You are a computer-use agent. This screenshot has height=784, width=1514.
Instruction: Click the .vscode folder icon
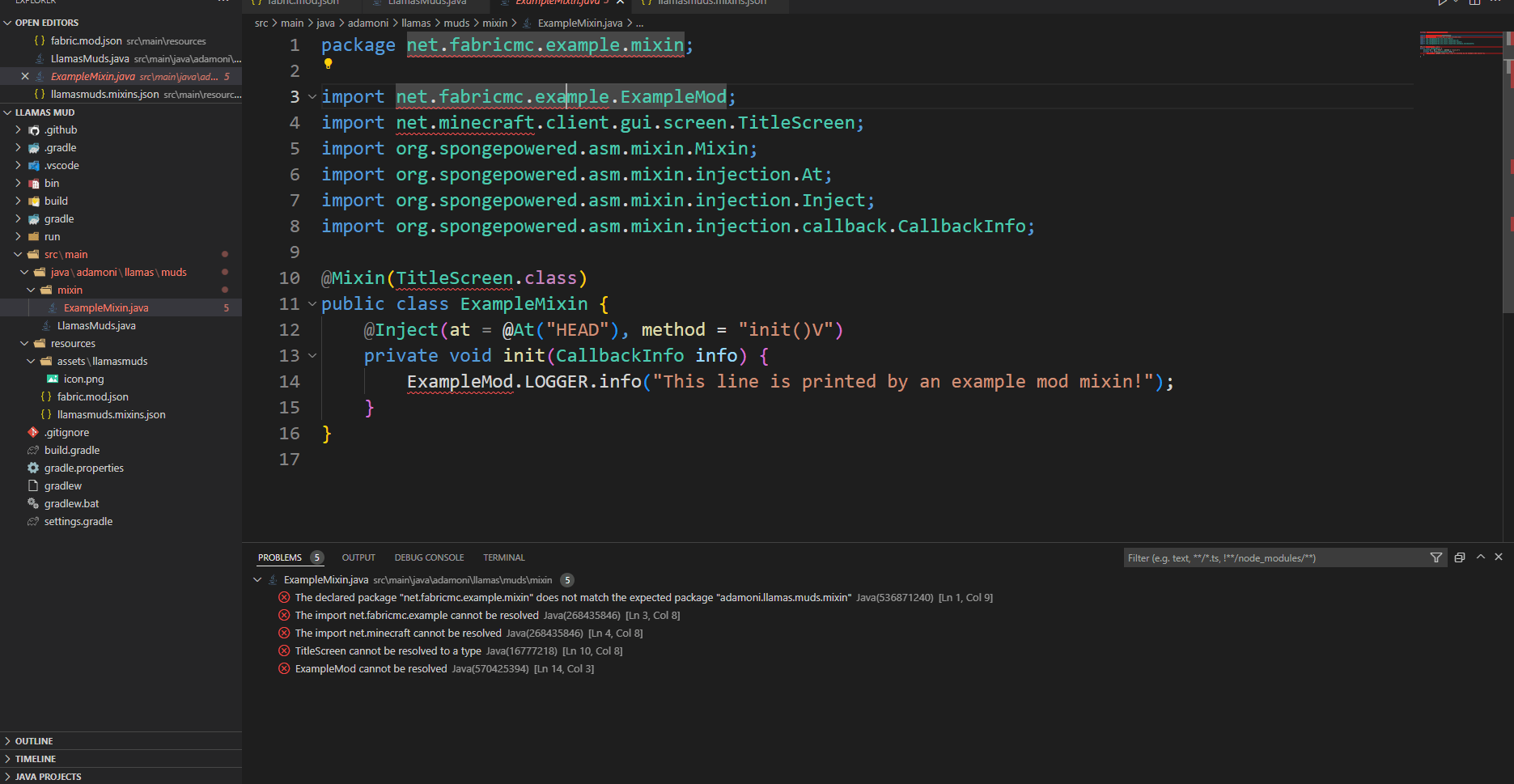[x=34, y=166]
